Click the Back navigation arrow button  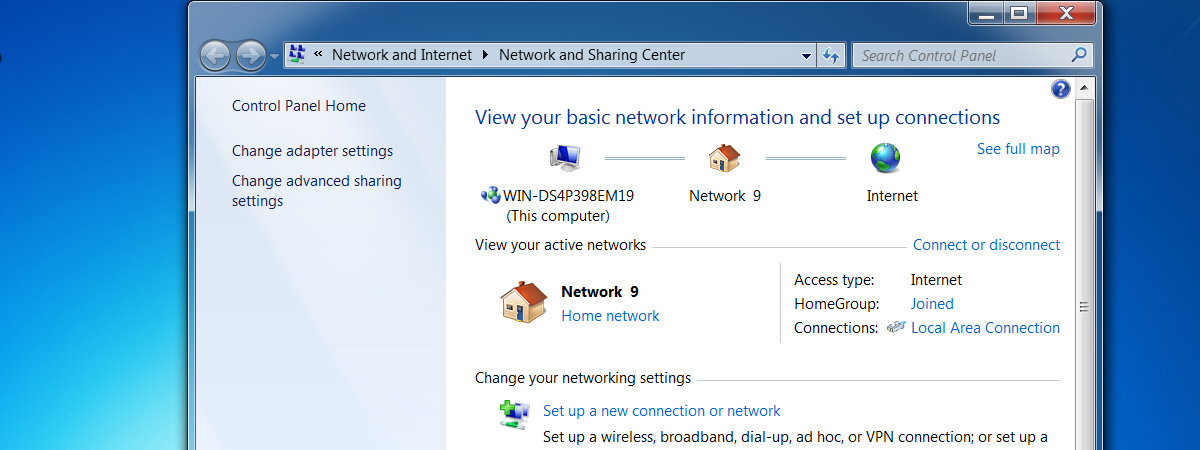click(215, 55)
